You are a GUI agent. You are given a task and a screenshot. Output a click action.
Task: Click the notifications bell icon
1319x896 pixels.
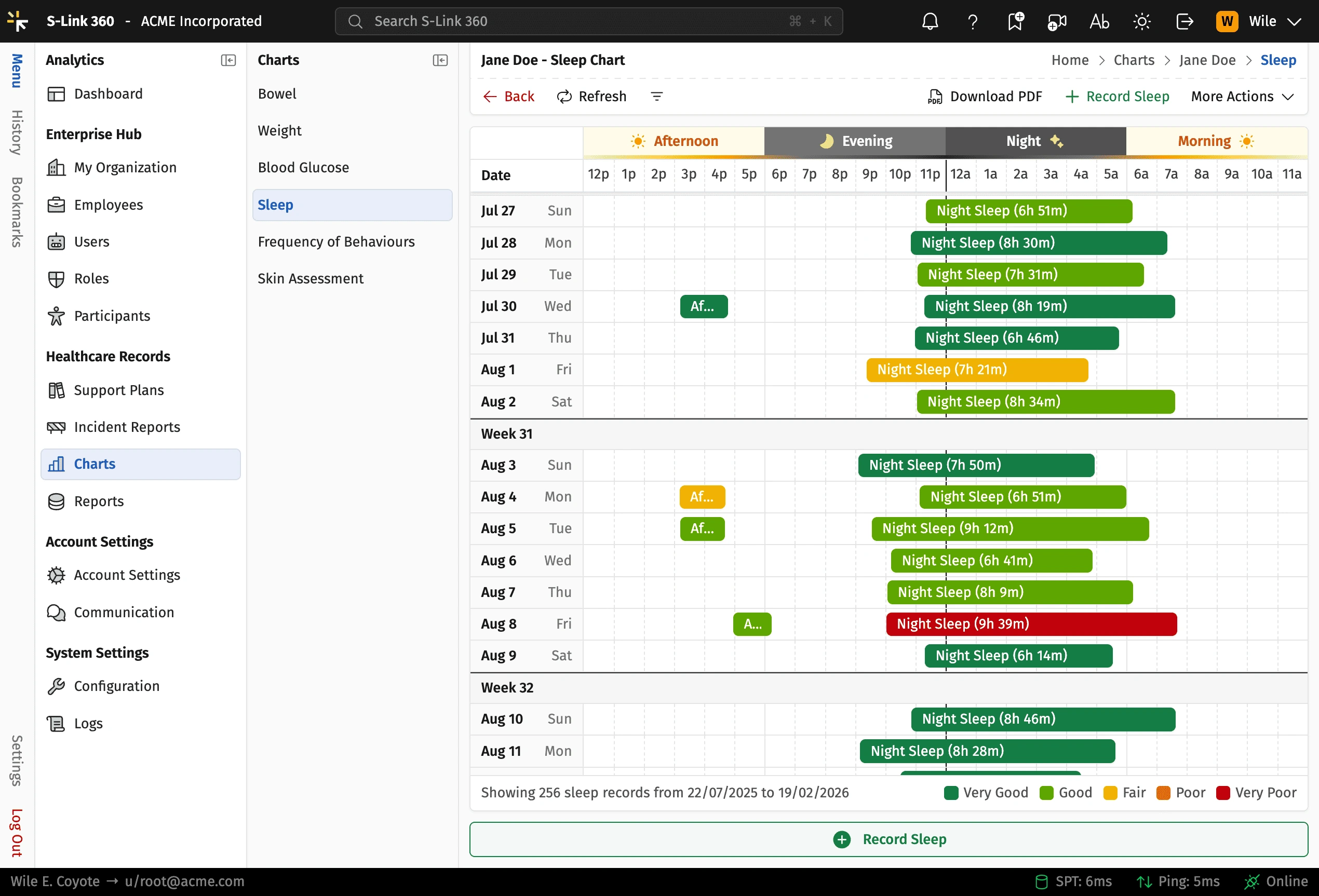tap(930, 22)
